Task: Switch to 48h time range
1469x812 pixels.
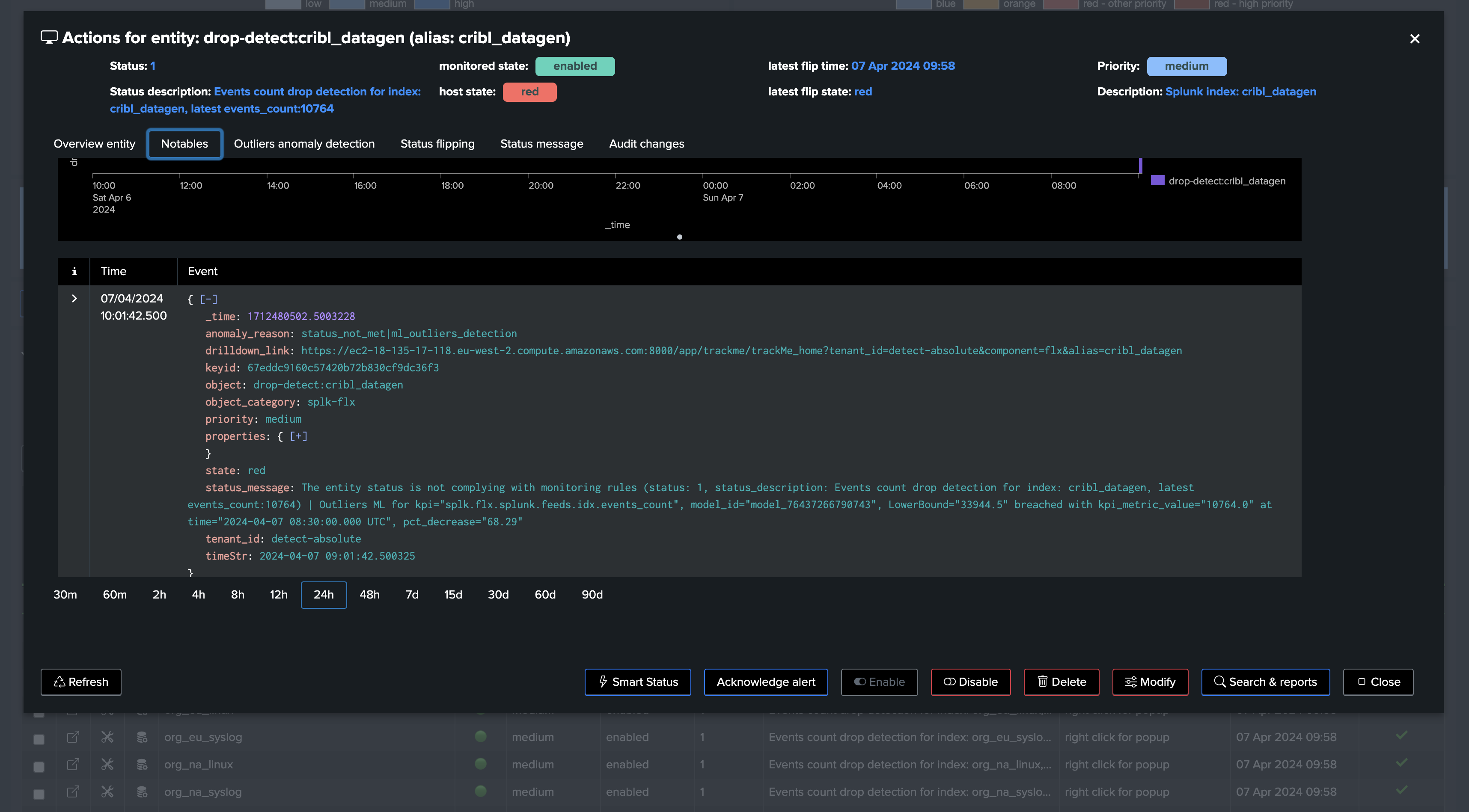Action: click(369, 594)
